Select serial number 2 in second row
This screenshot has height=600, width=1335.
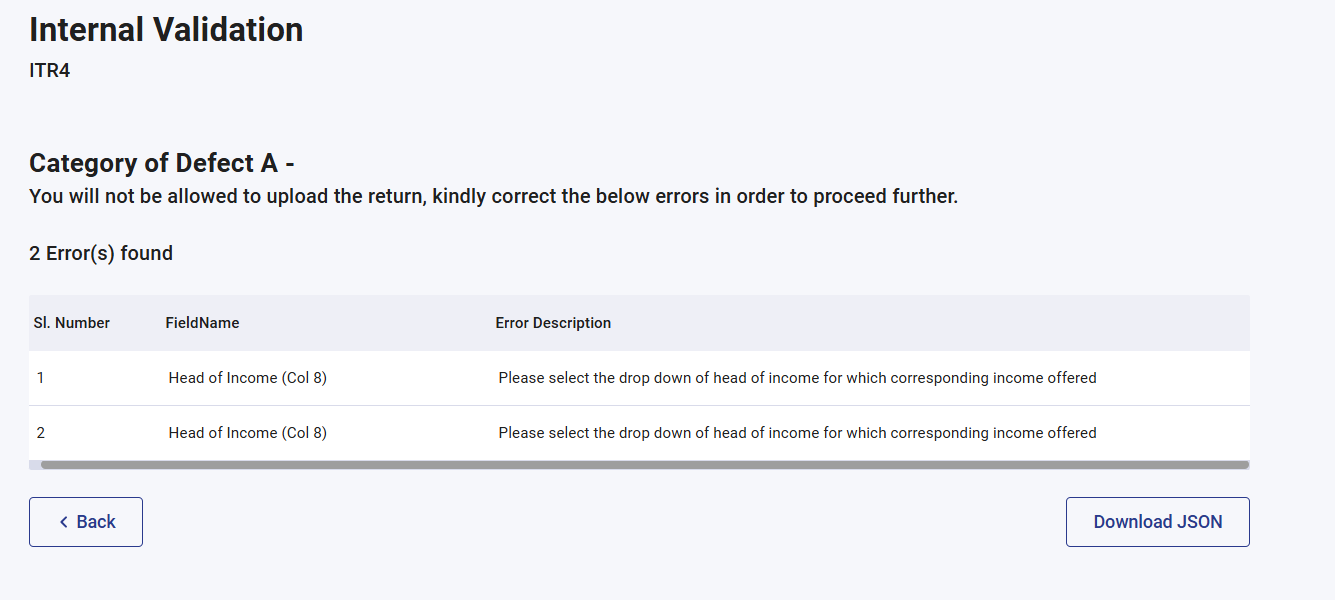click(41, 433)
